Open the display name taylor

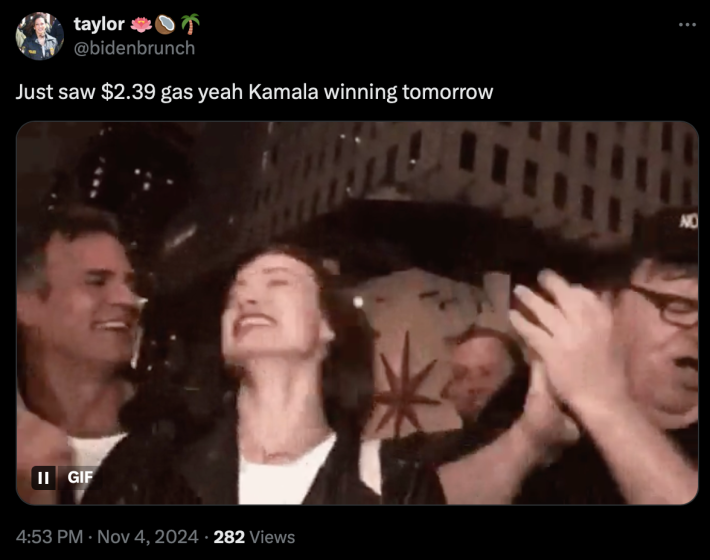[x=99, y=24]
